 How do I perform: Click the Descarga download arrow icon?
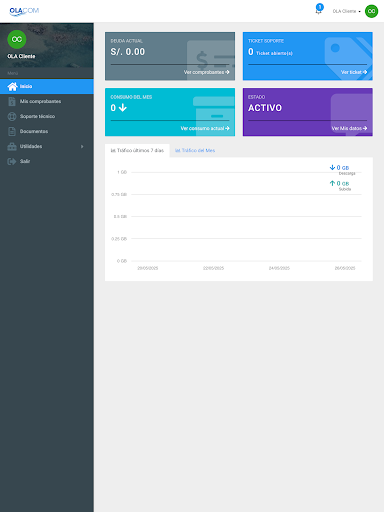(x=332, y=167)
